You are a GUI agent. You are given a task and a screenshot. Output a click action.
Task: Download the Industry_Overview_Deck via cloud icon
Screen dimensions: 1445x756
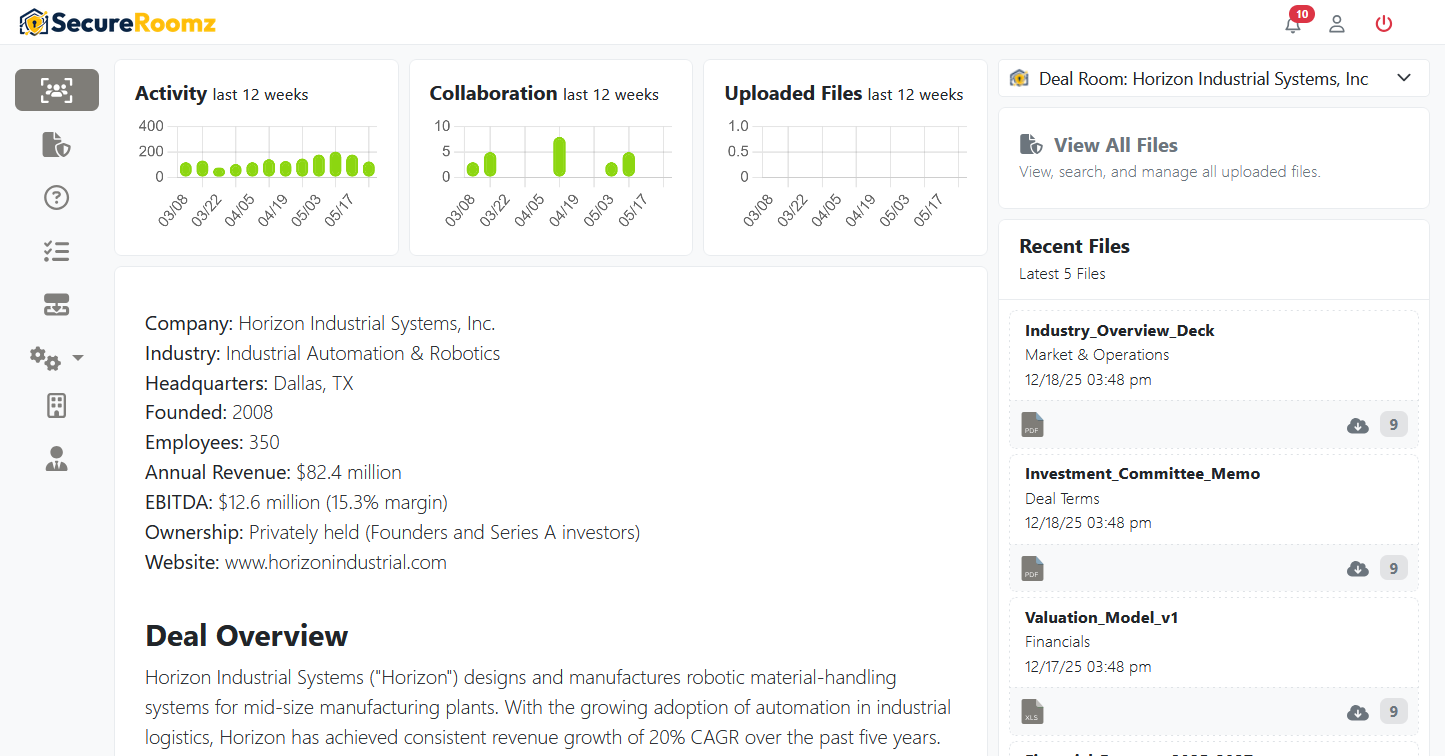click(1358, 425)
